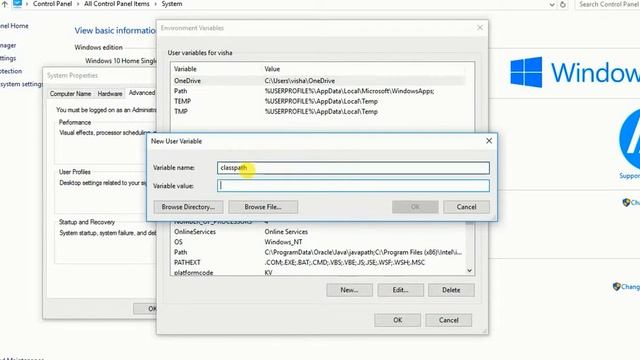
Task: Confirm Environment Variables with OK
Action: point(398,320)
